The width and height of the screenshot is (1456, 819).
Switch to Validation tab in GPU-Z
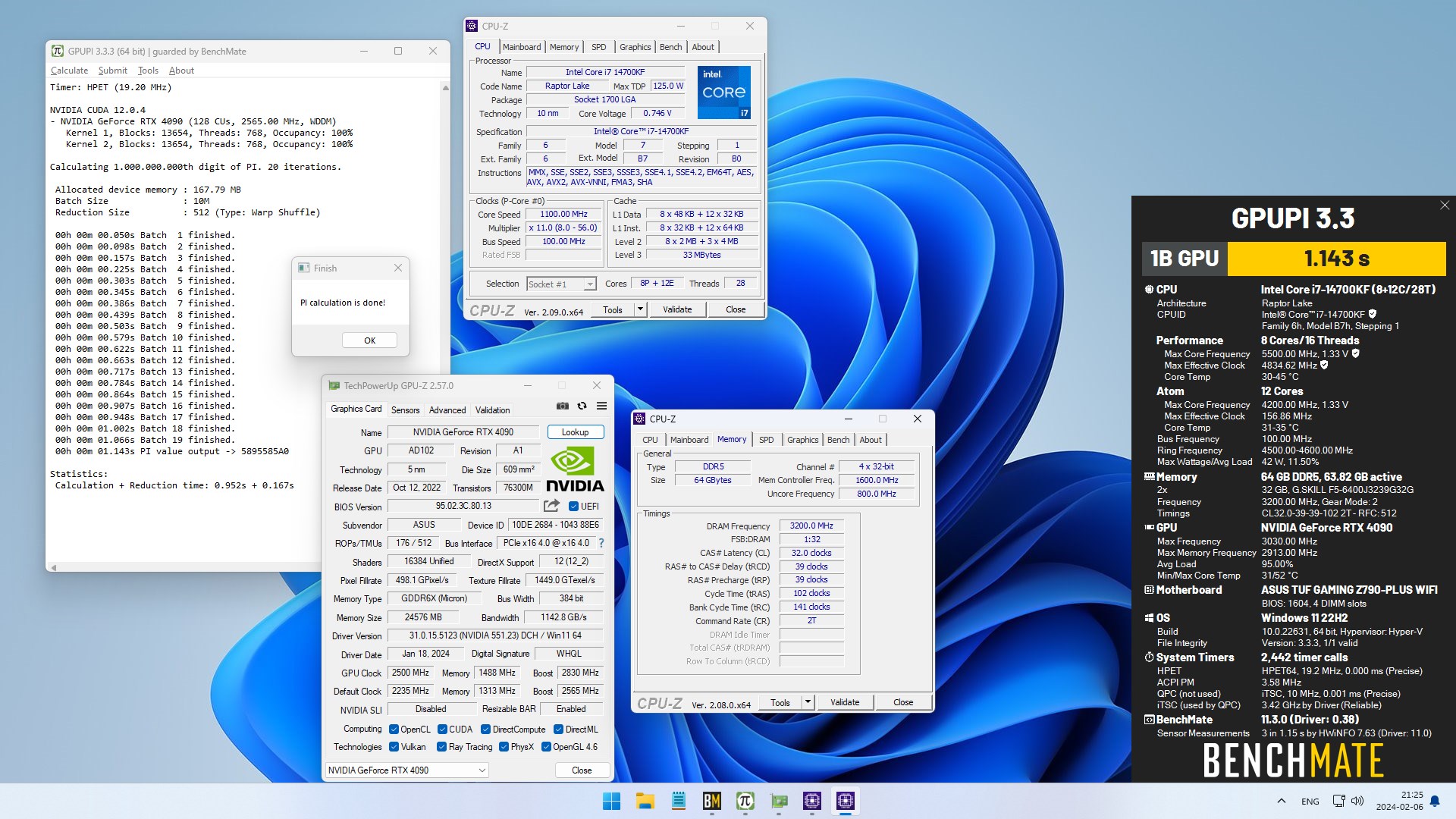[492, 410]
